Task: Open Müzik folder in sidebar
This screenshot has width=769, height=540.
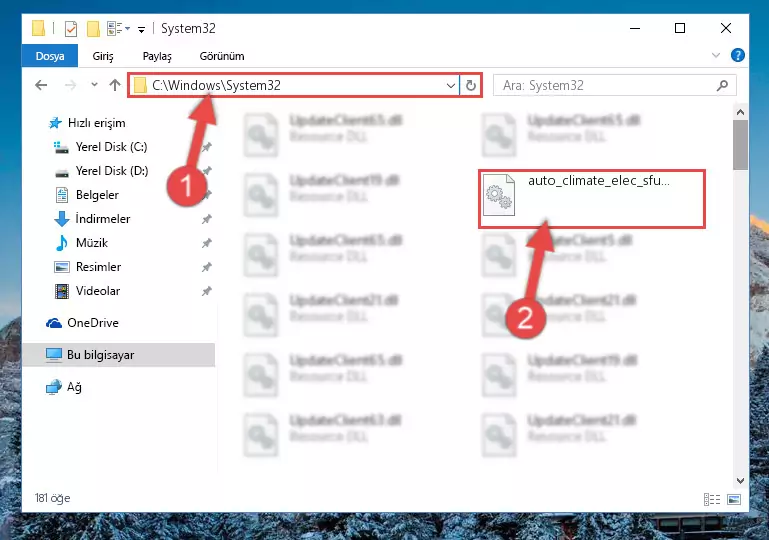Action: 81,243
